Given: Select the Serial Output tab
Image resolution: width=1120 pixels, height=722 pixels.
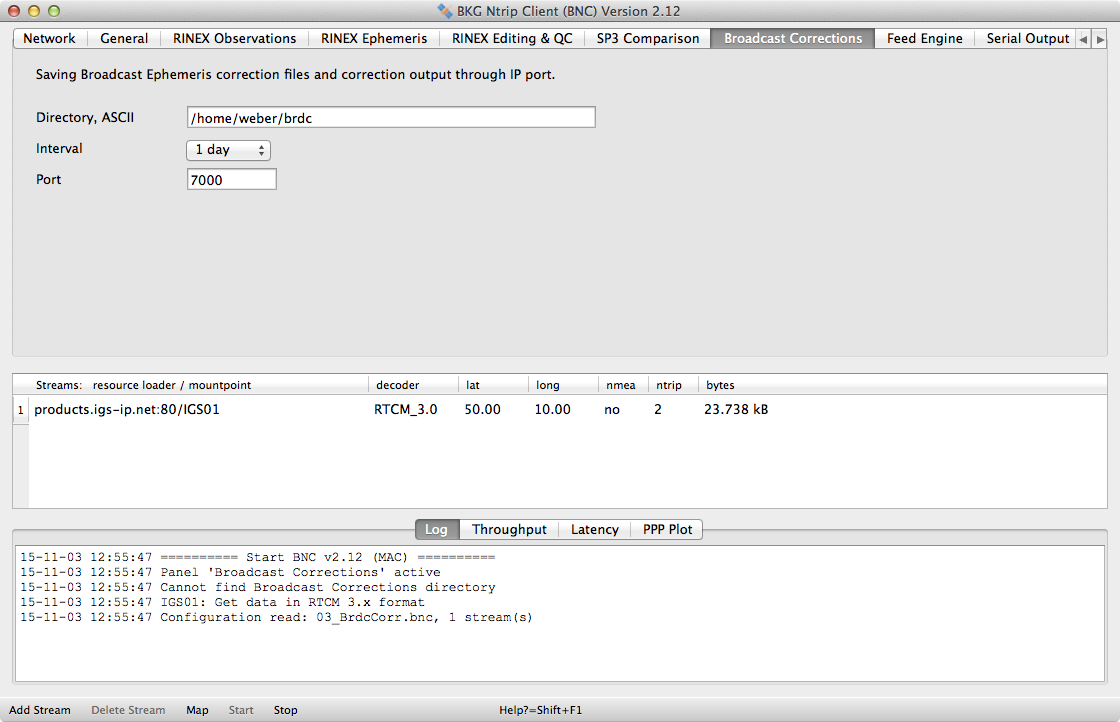Looking at the screenshot, I should coord(1027,39).
